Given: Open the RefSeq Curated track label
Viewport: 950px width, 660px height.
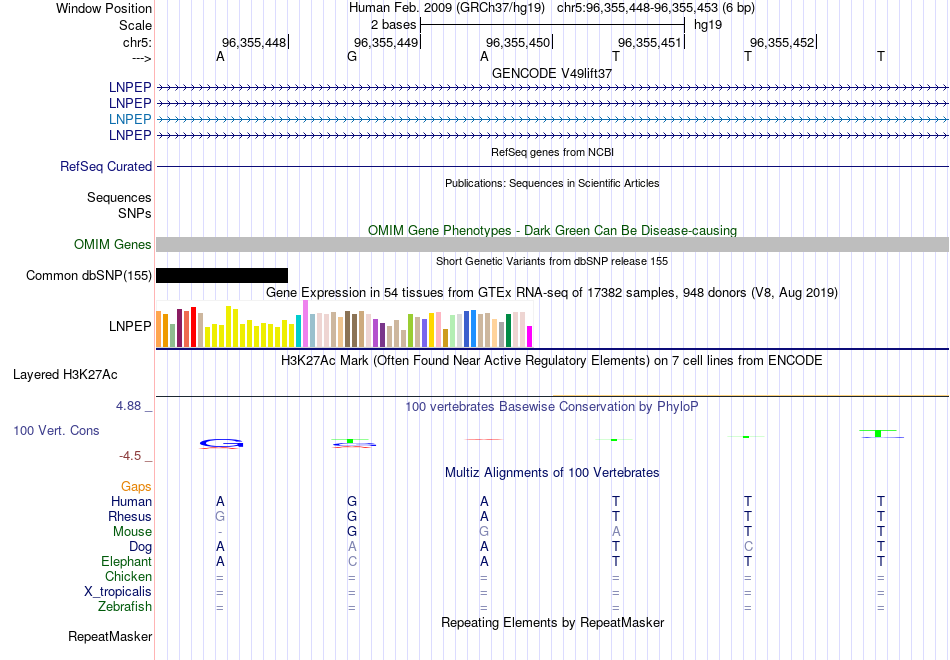Looking at the screenshot, I should coord(106,166).
